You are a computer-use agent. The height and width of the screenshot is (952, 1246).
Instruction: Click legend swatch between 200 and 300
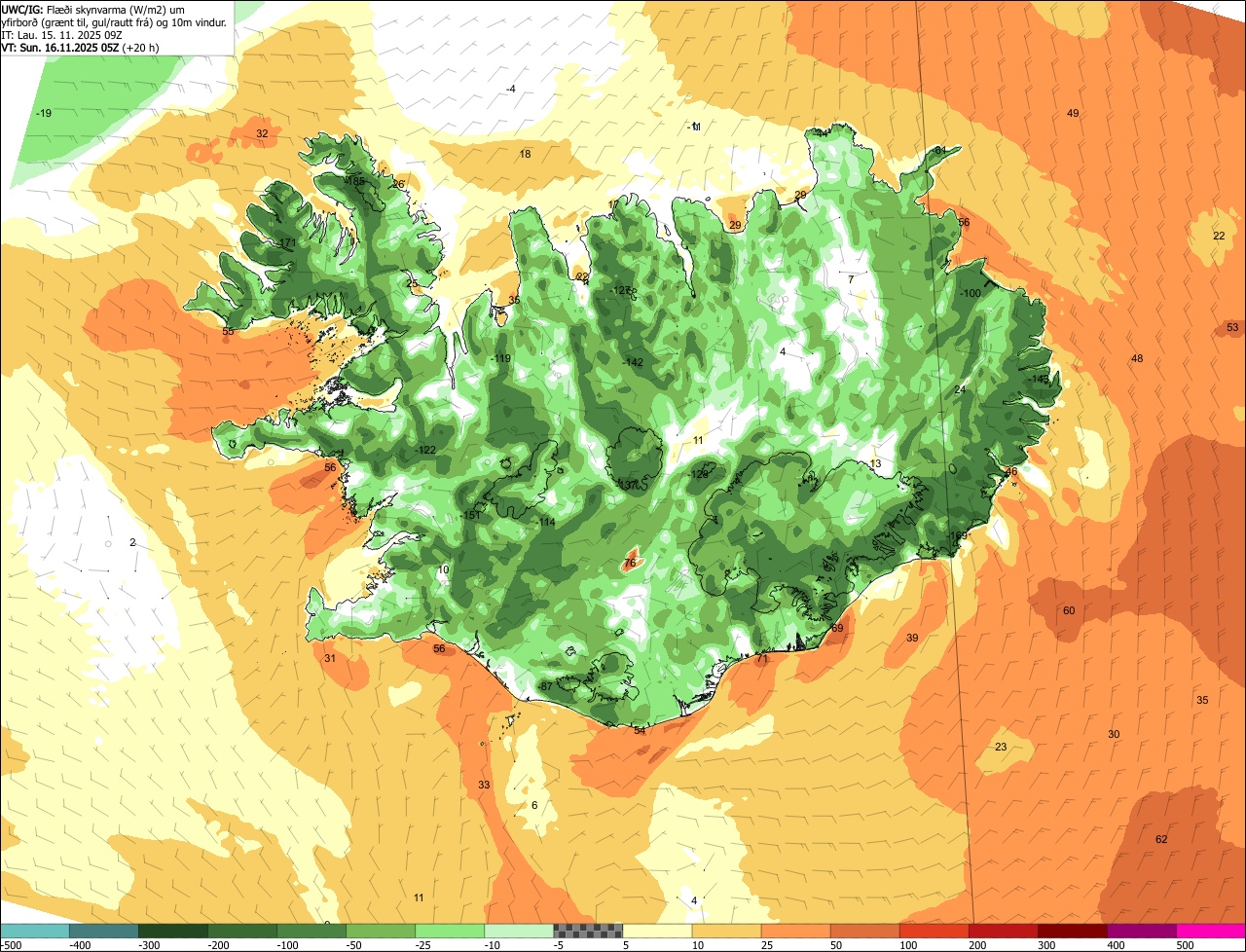[1002, 931]
